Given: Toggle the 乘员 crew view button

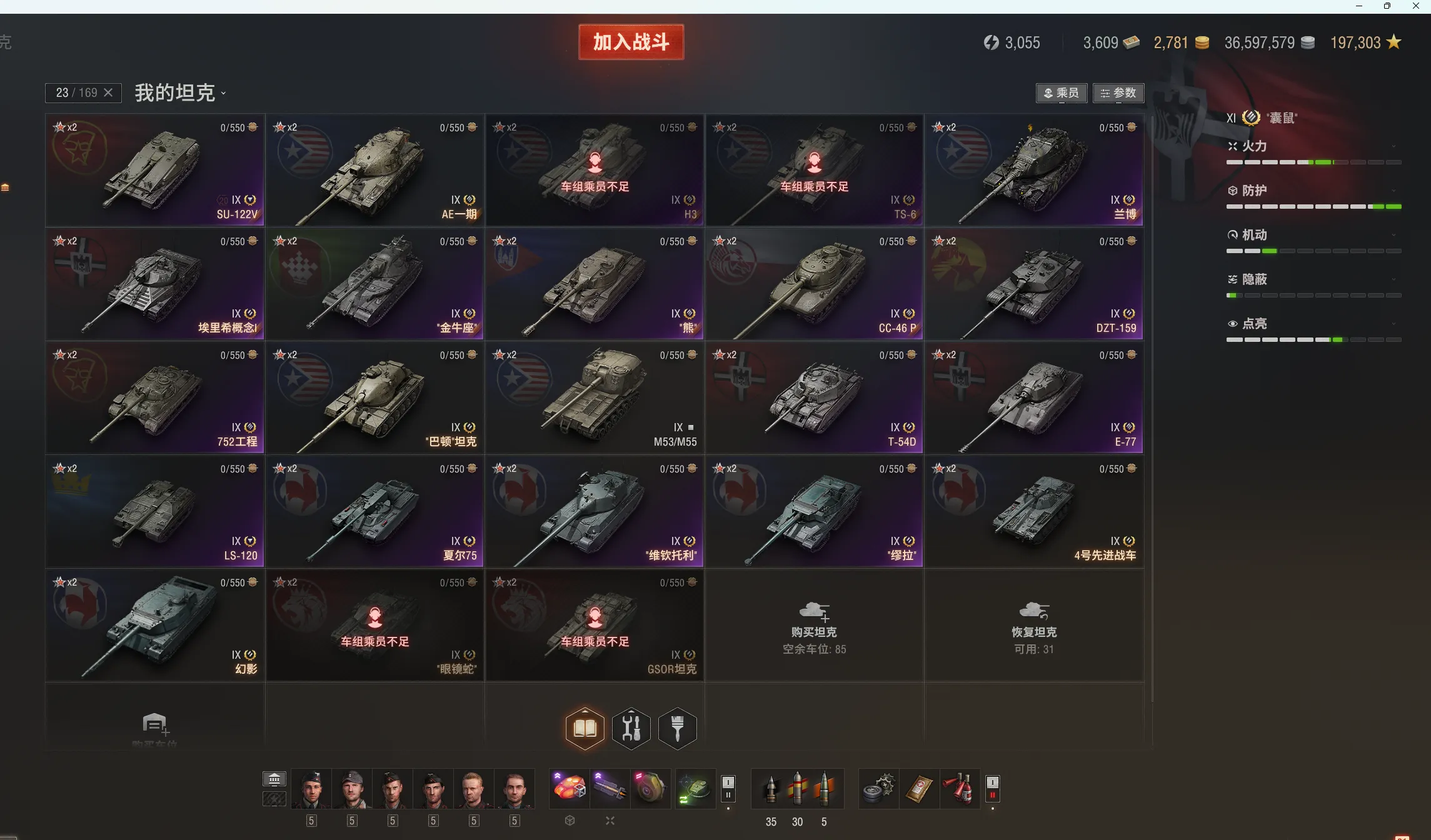Looking at the screenshot, I should (x=1061, y=93).
